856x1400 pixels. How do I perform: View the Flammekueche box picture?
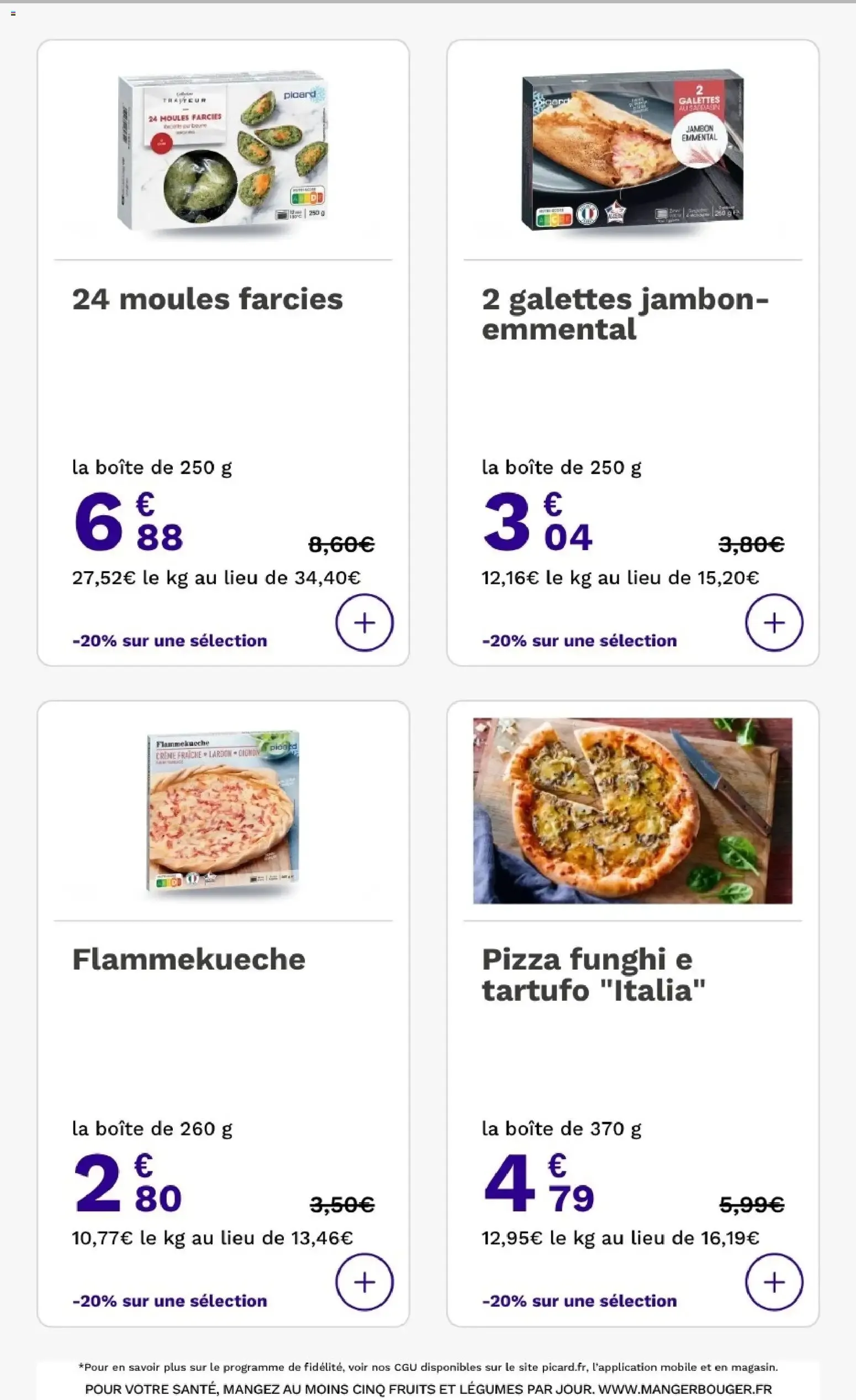click(x=223, y=810)
